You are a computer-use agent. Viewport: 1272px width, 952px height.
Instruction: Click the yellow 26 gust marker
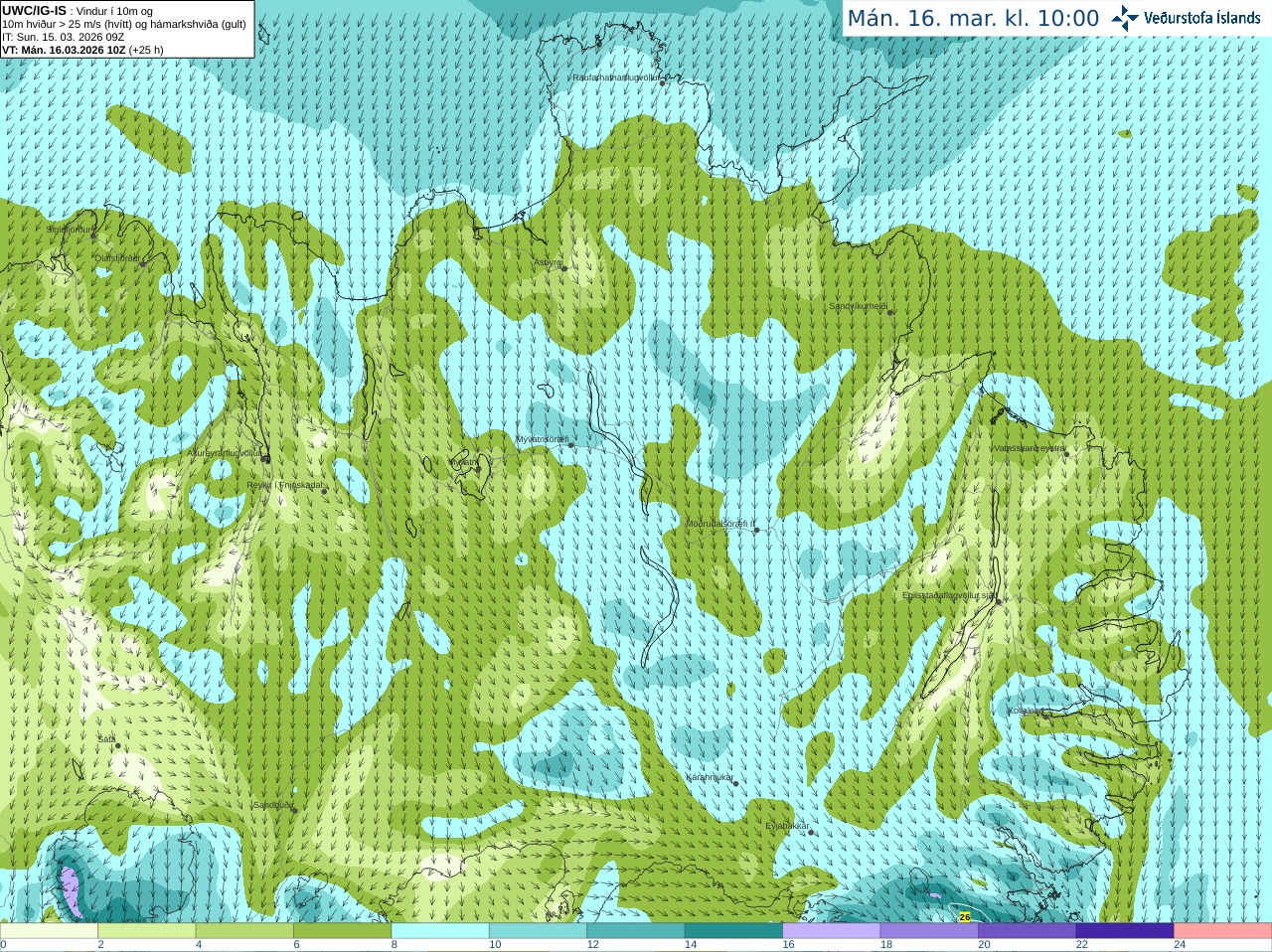[965, 917]
